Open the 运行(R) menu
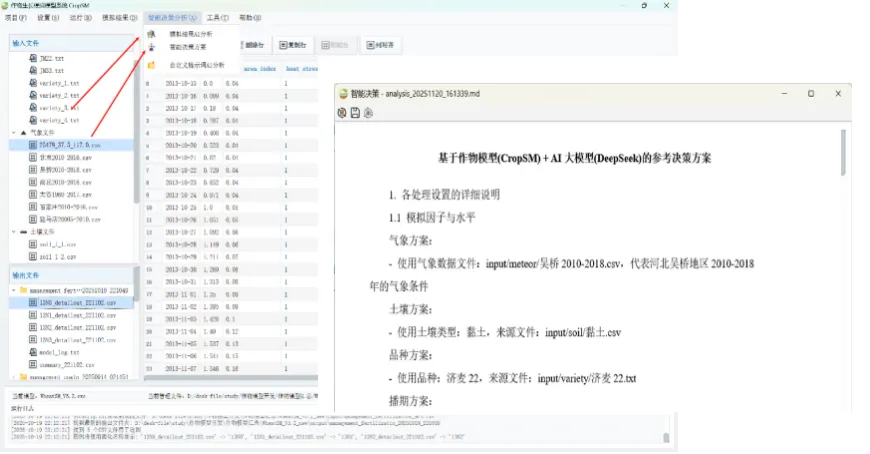This screenshot has width=870, height=454. pyautogui.click(x=80, y=18)
